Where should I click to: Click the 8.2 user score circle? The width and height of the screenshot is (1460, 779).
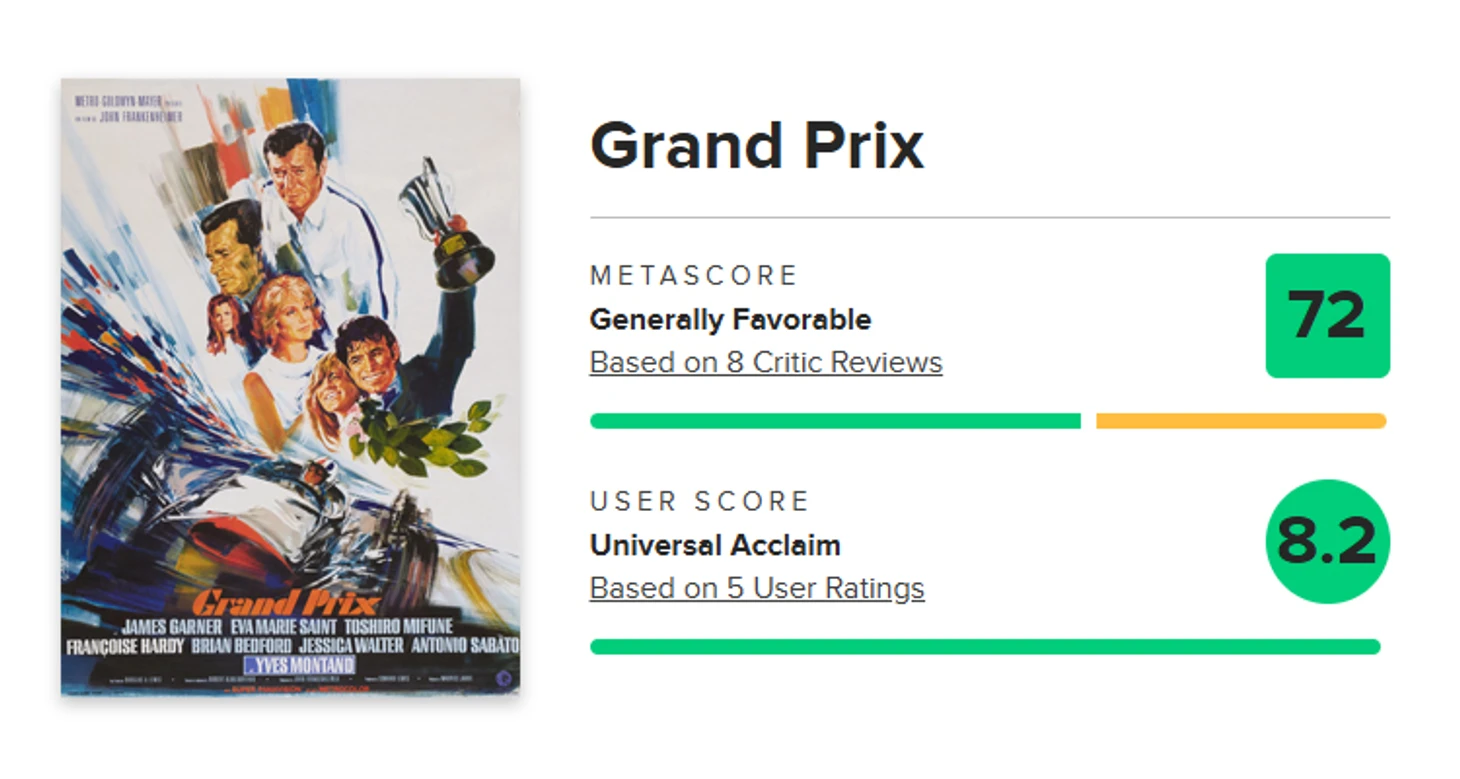point(1327,541)
